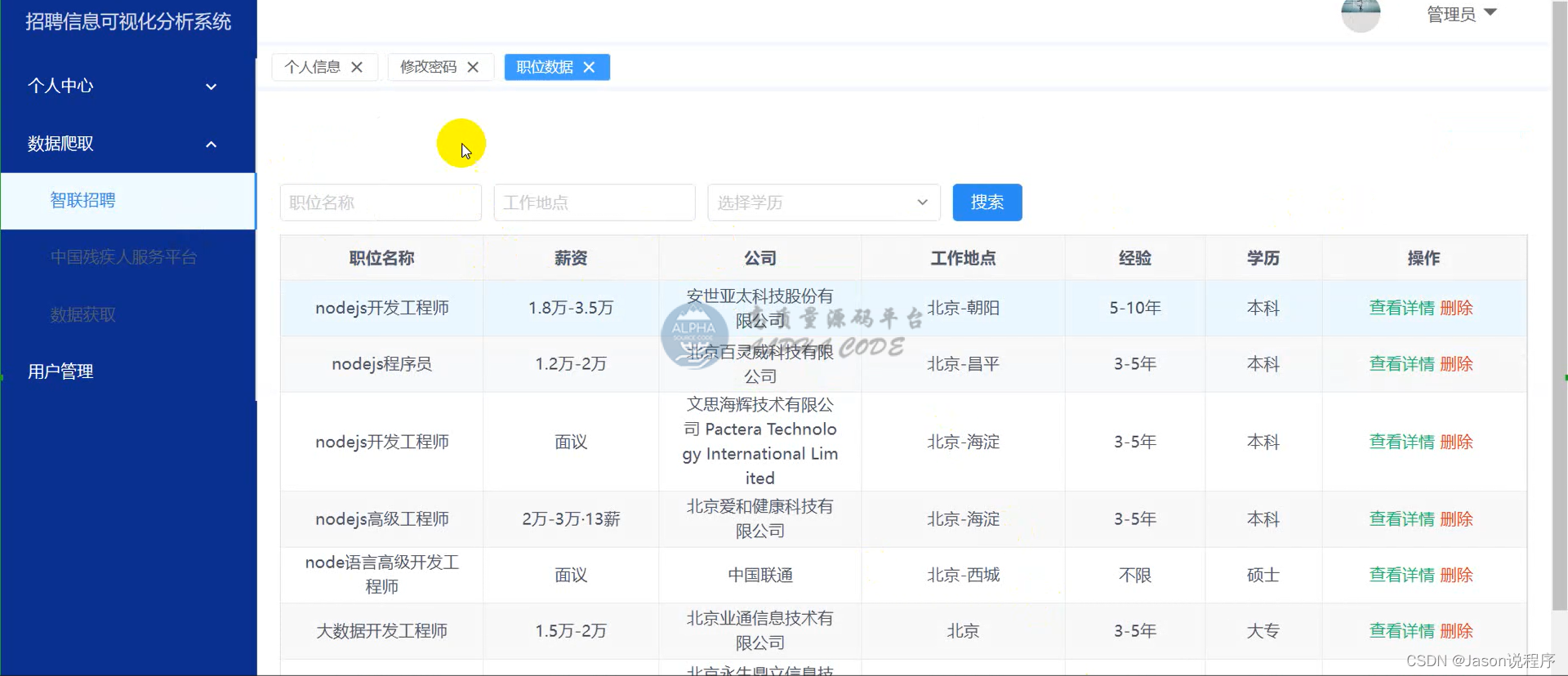Click the 管理员 username label
This screenshot has width=1568, height=676.
click(1451, 14)
